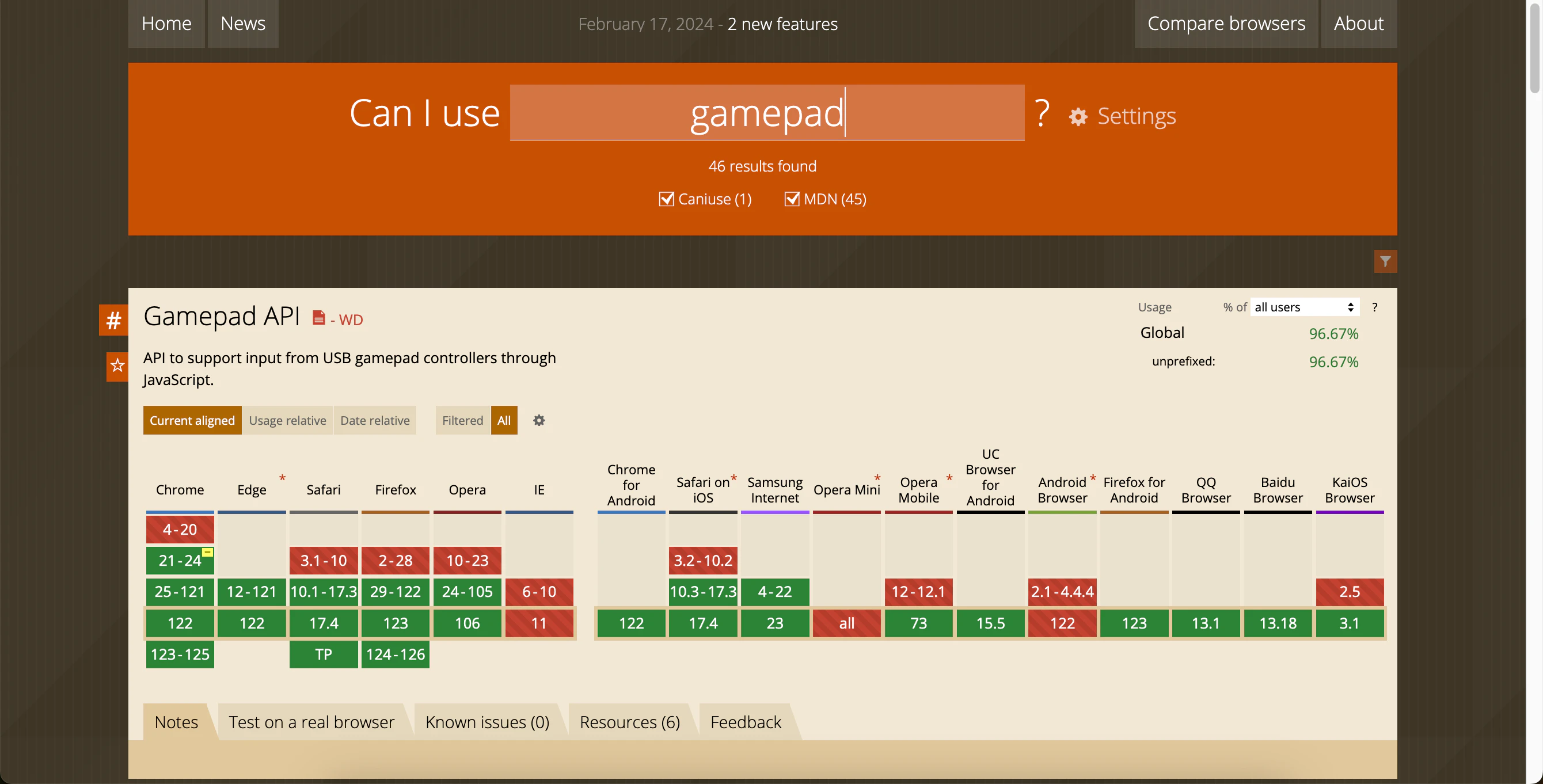Open the Resources (6) tab
The width and height of the screenshot is (1543, 784).
point(629,722)
